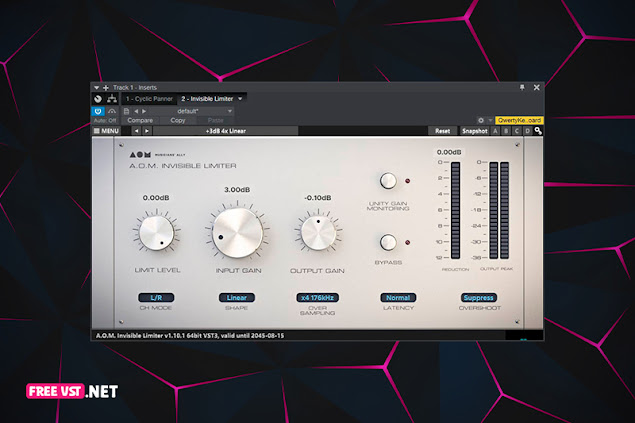Select snapshot slot C
Image resolution: width=635 pixels, height=423 pixels.
click(x=516, y=131)
